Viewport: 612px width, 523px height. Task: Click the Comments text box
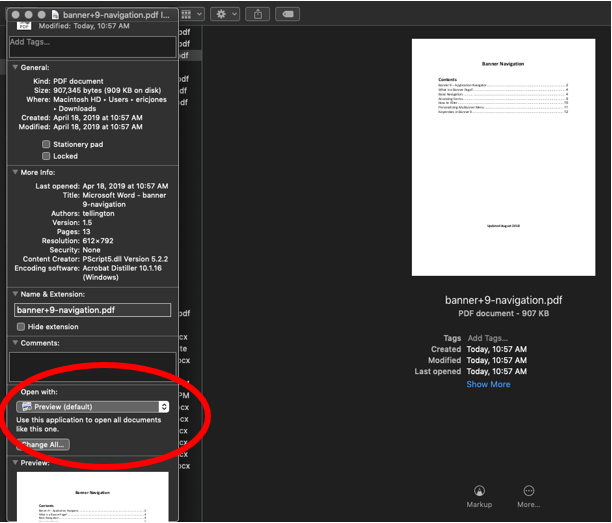point(93,367)
